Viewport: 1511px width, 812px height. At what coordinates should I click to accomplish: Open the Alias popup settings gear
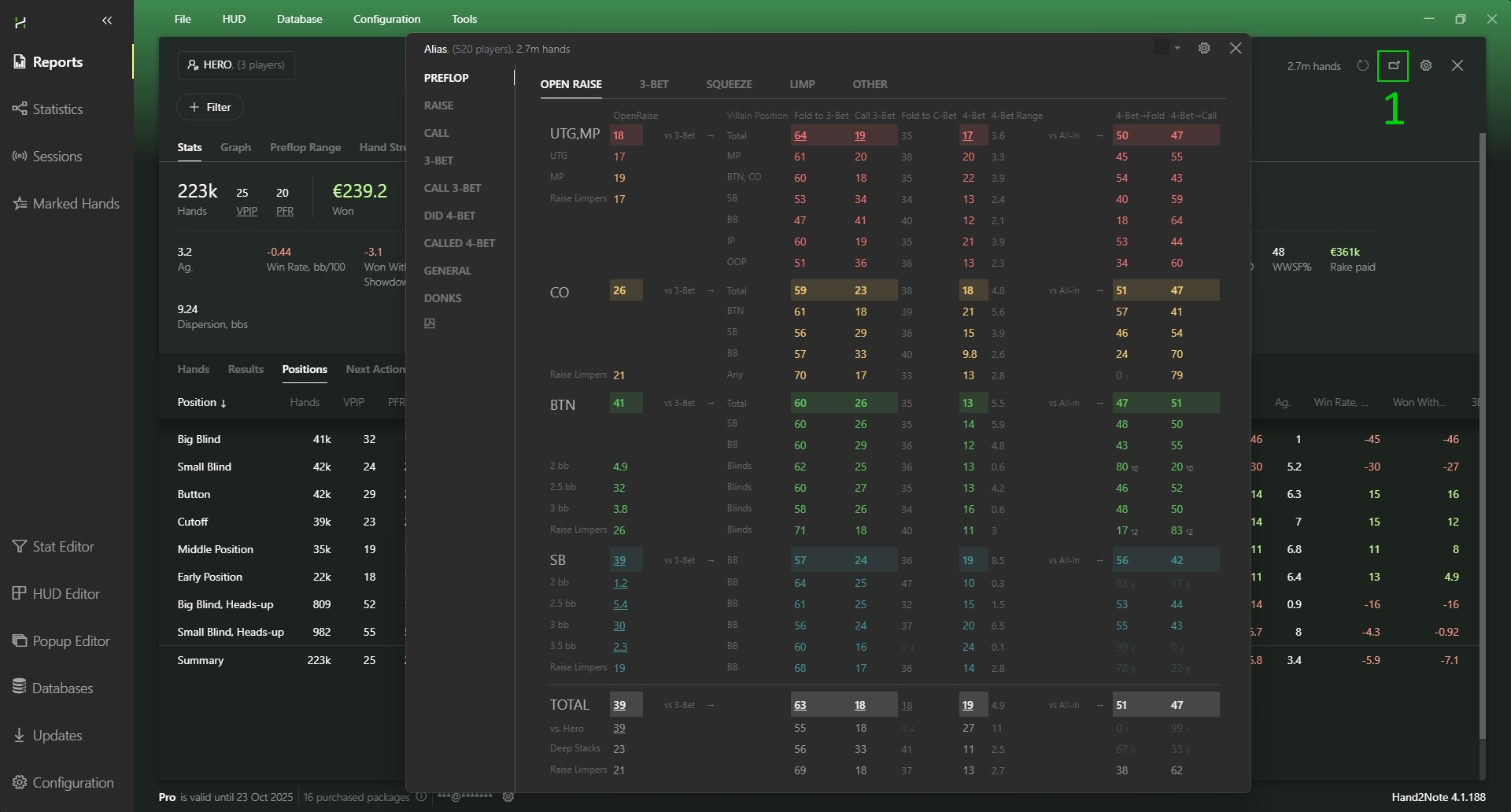[1204, 49]
